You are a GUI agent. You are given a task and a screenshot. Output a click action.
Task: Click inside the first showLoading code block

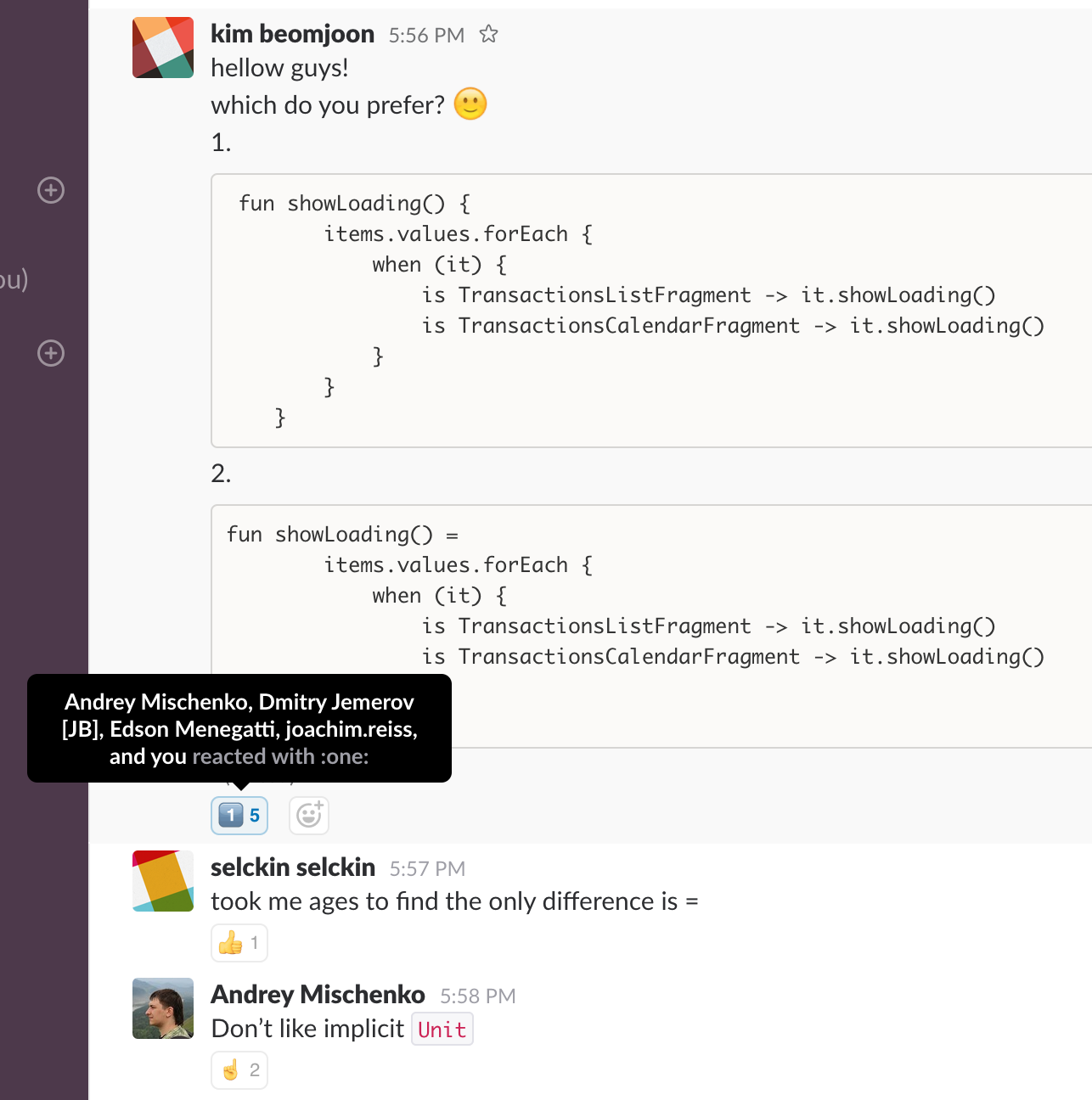click(594, 310)
